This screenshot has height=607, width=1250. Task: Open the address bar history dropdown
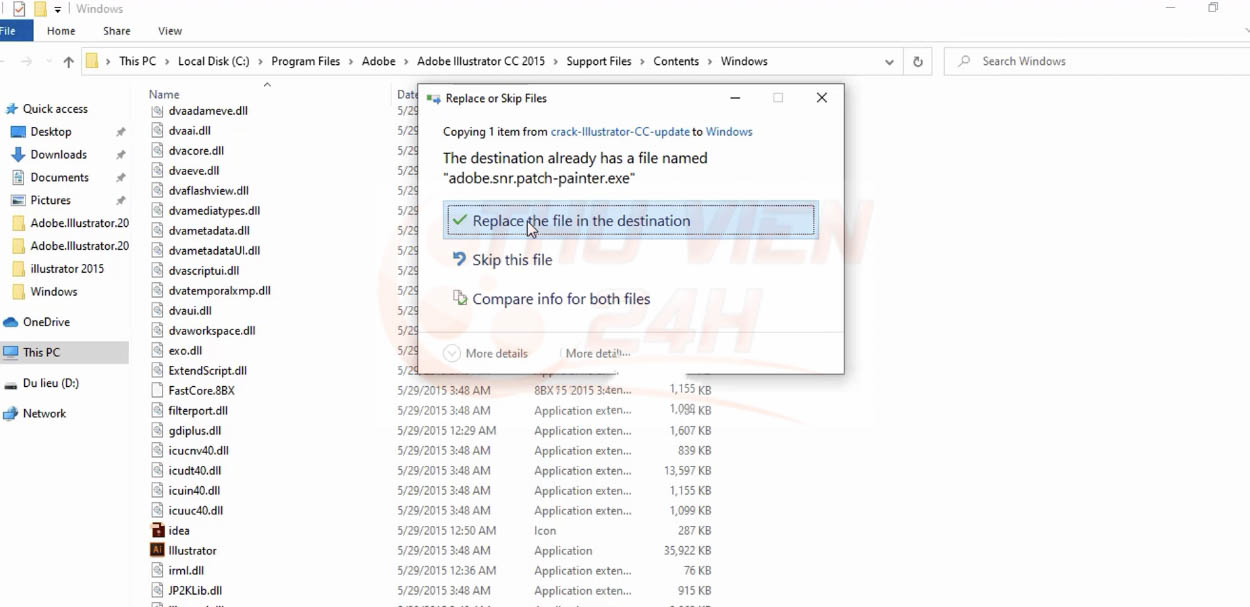pos(889,62)
